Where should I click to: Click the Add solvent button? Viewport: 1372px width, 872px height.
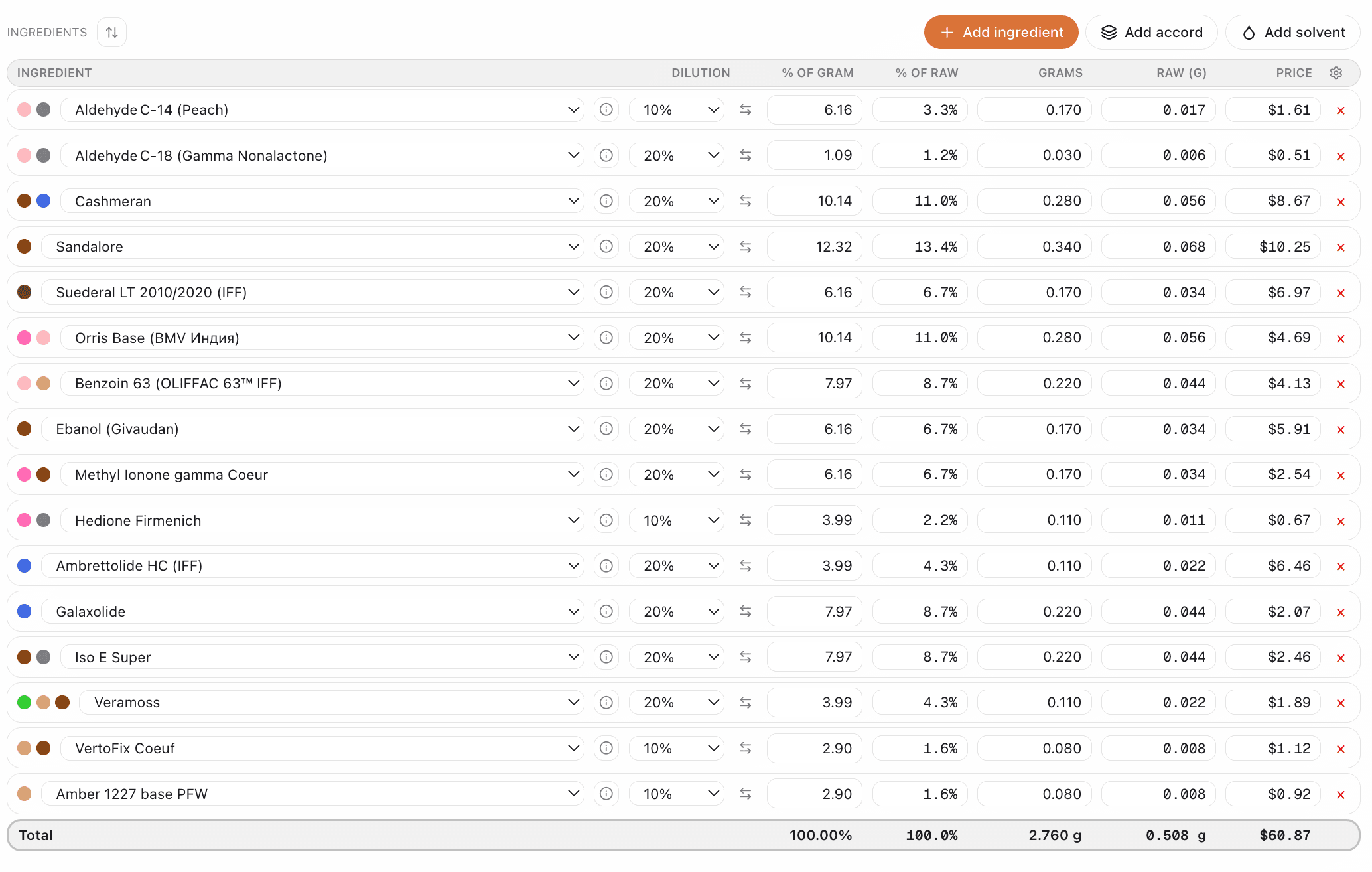(1292, 32)
